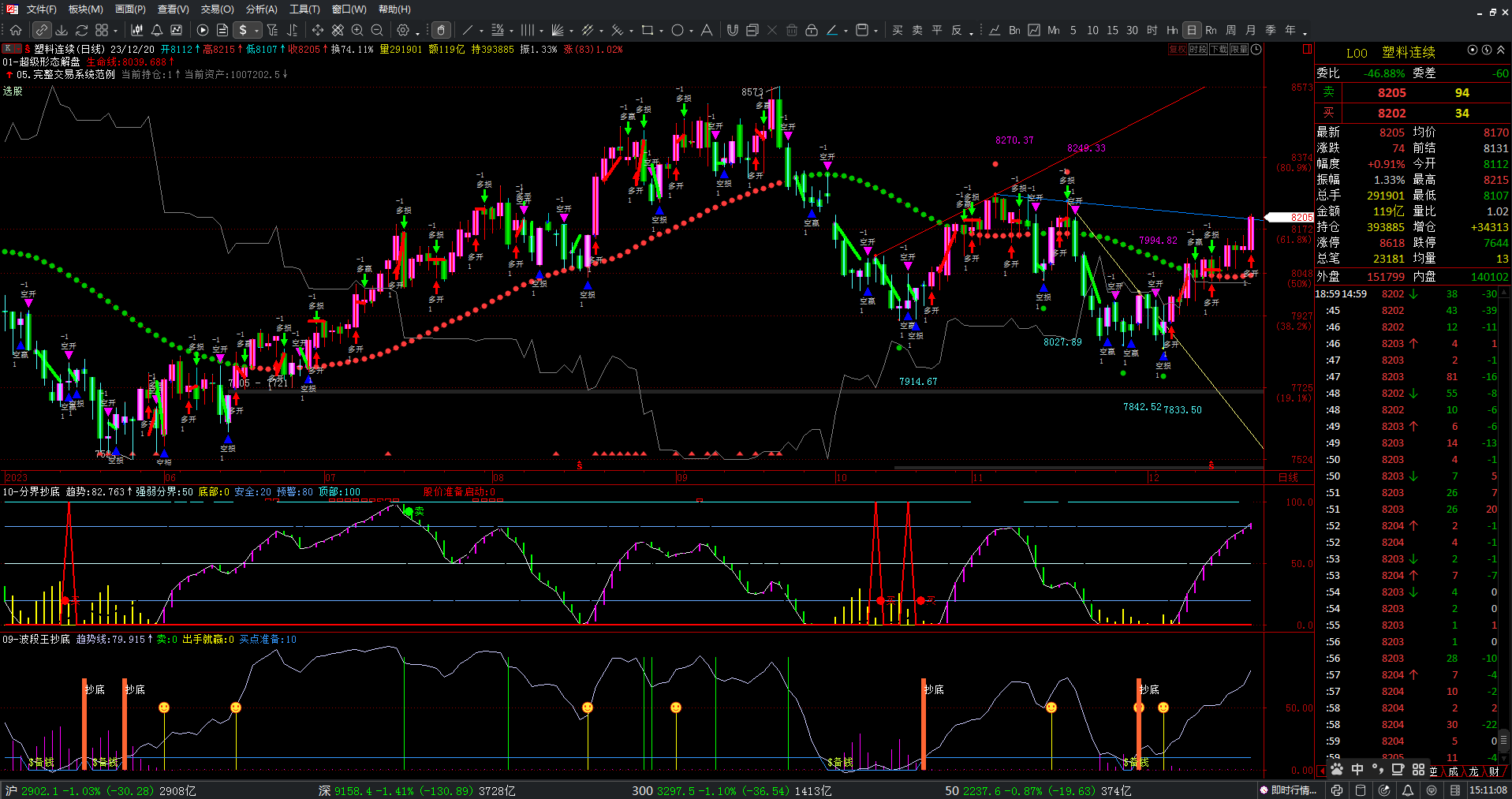
Task: Open the Home icon in the toolbar
Action: coord(16,30)
